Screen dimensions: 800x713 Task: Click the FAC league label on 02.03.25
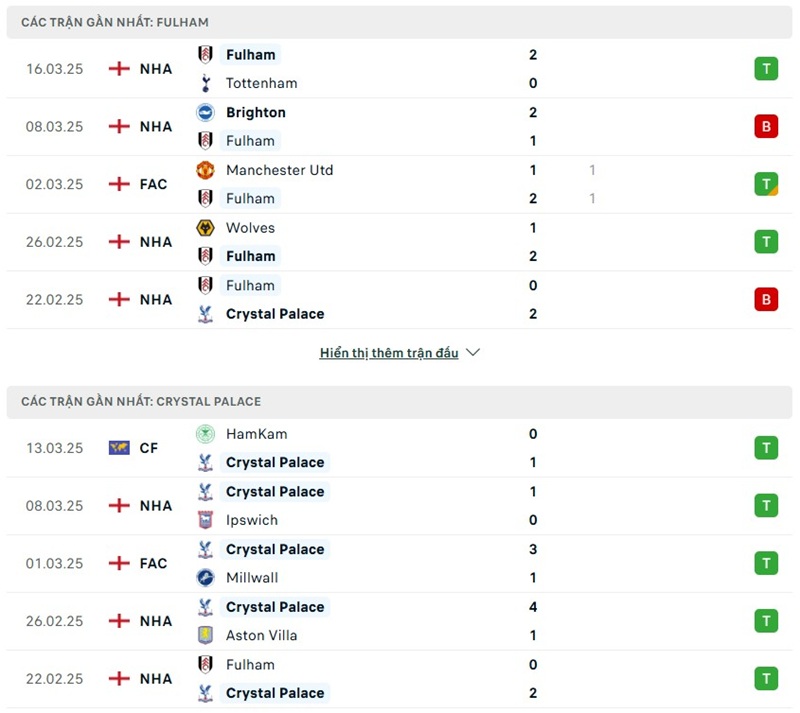[x=153, y=184]
